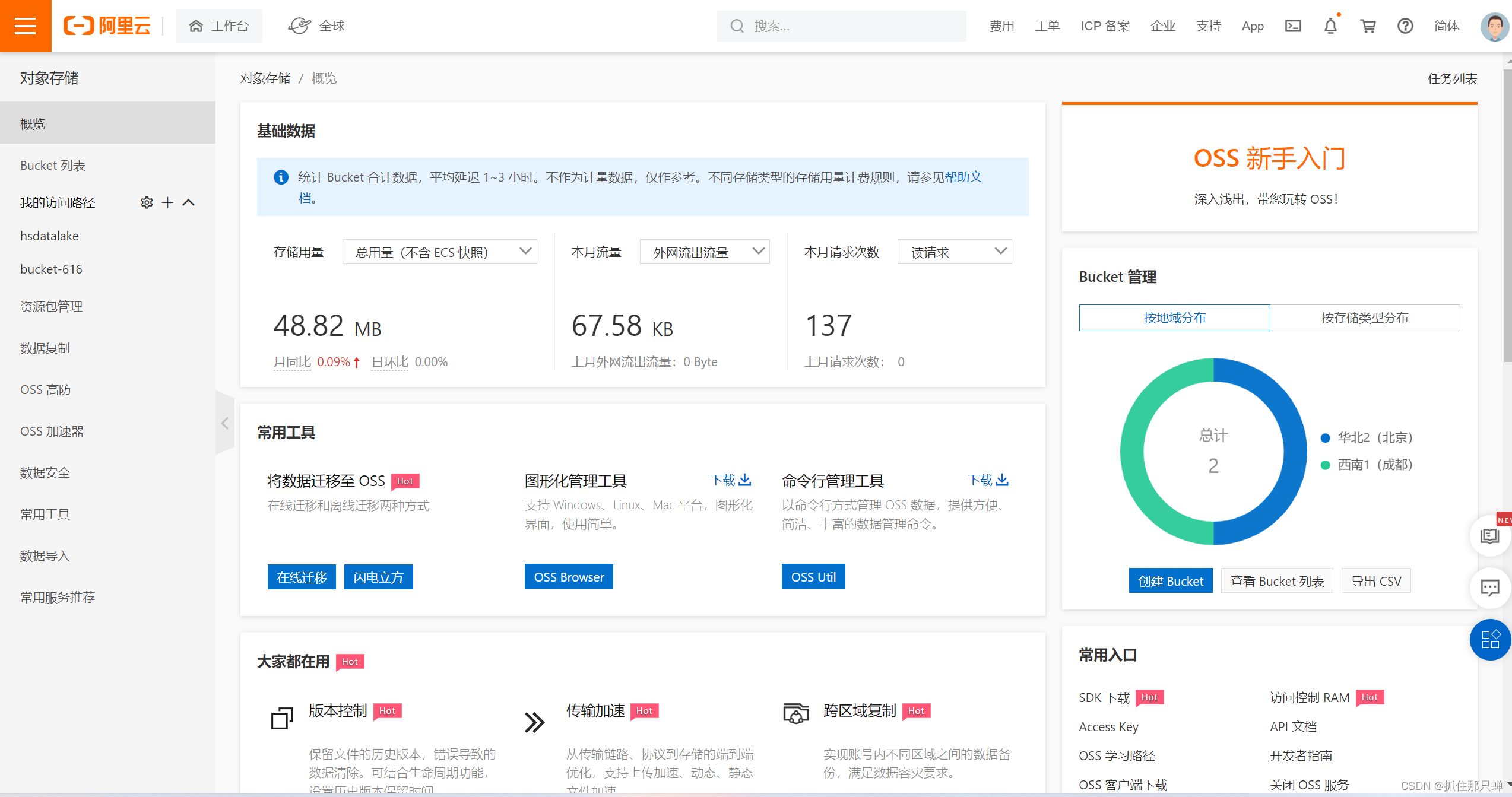
Task: Open OSS Browser button
Action: point(569,576)
